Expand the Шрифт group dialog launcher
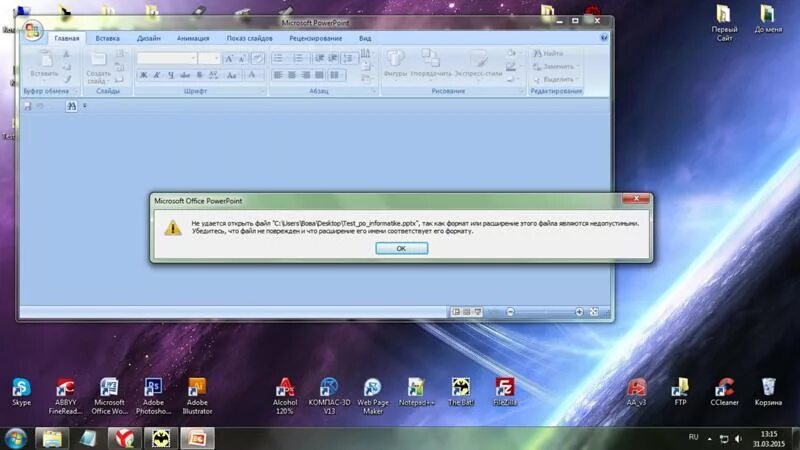The width and height of the screenshot is (800, 450). (263, 91)
